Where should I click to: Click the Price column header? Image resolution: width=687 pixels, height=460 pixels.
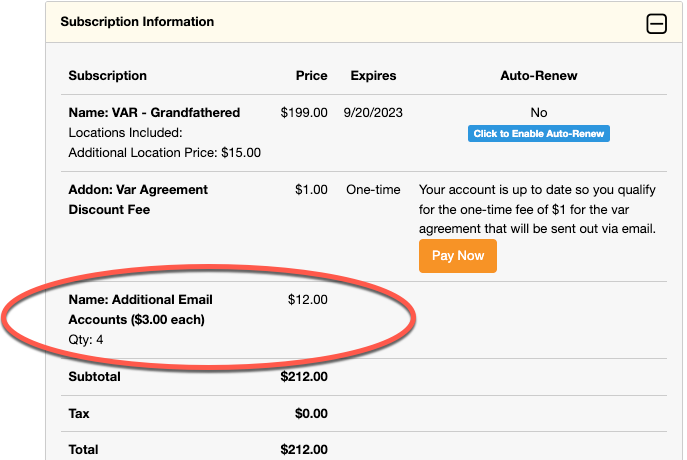[x=311, y=76]
